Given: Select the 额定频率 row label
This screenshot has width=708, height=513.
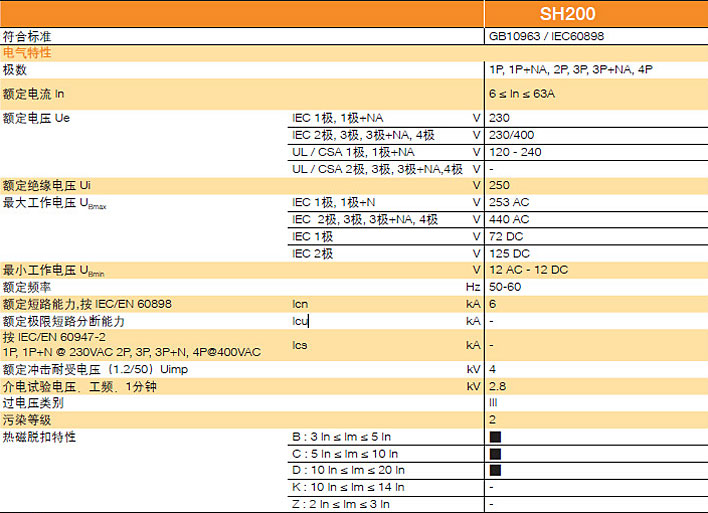Looking at the screenshot, I should [x=27, y=287].
